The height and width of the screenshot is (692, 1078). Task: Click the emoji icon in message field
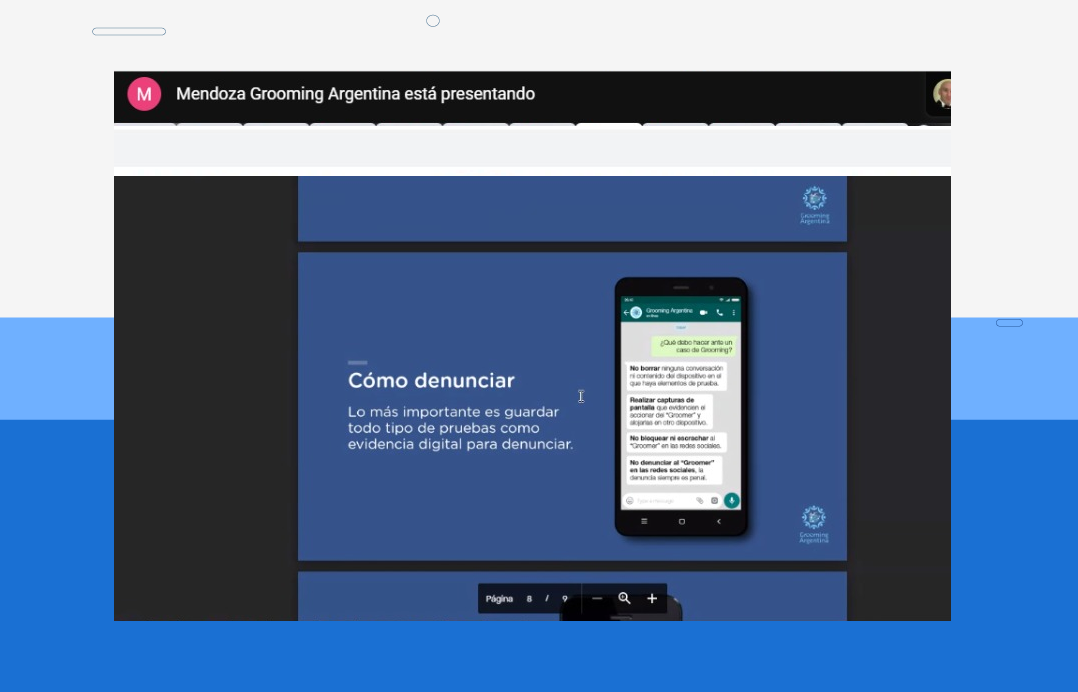coord(630,500)
